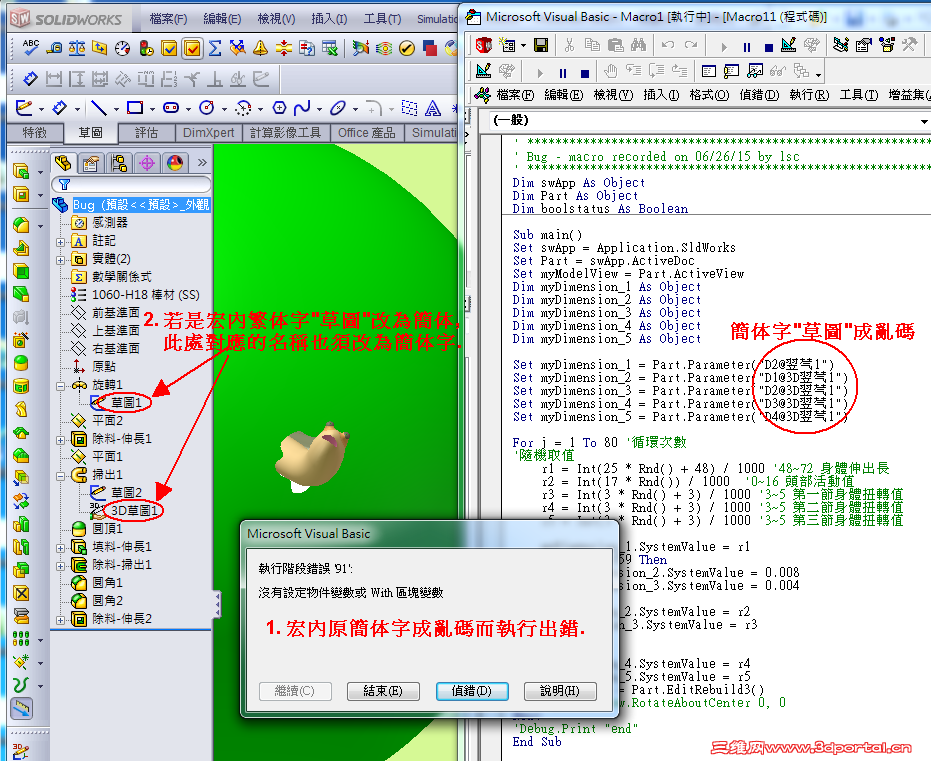The height and width of the screenshot is (761, 931).
Task: Open Rectangle tool dropdown arrow
Action: click(x=152, y=109)
